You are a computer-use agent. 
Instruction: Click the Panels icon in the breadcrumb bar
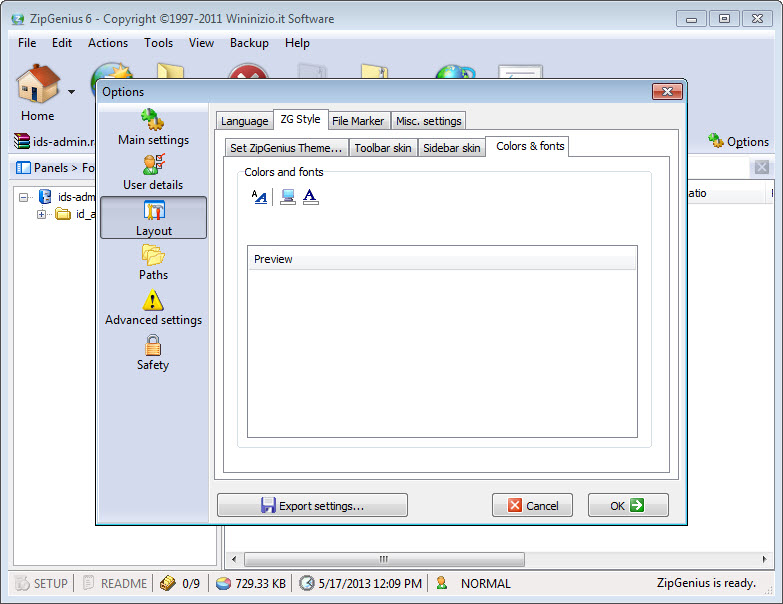[23, 168]
